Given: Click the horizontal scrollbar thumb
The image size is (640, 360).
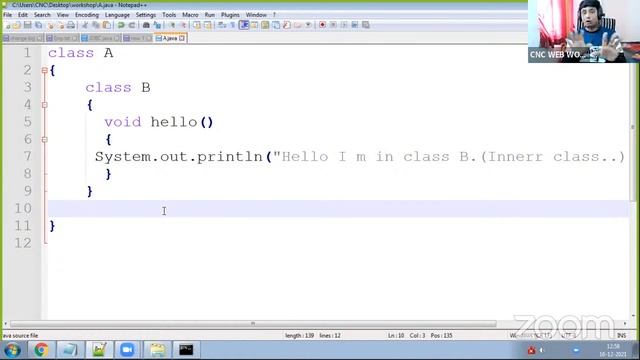Looking at the screenshot, I should (253, 324).
